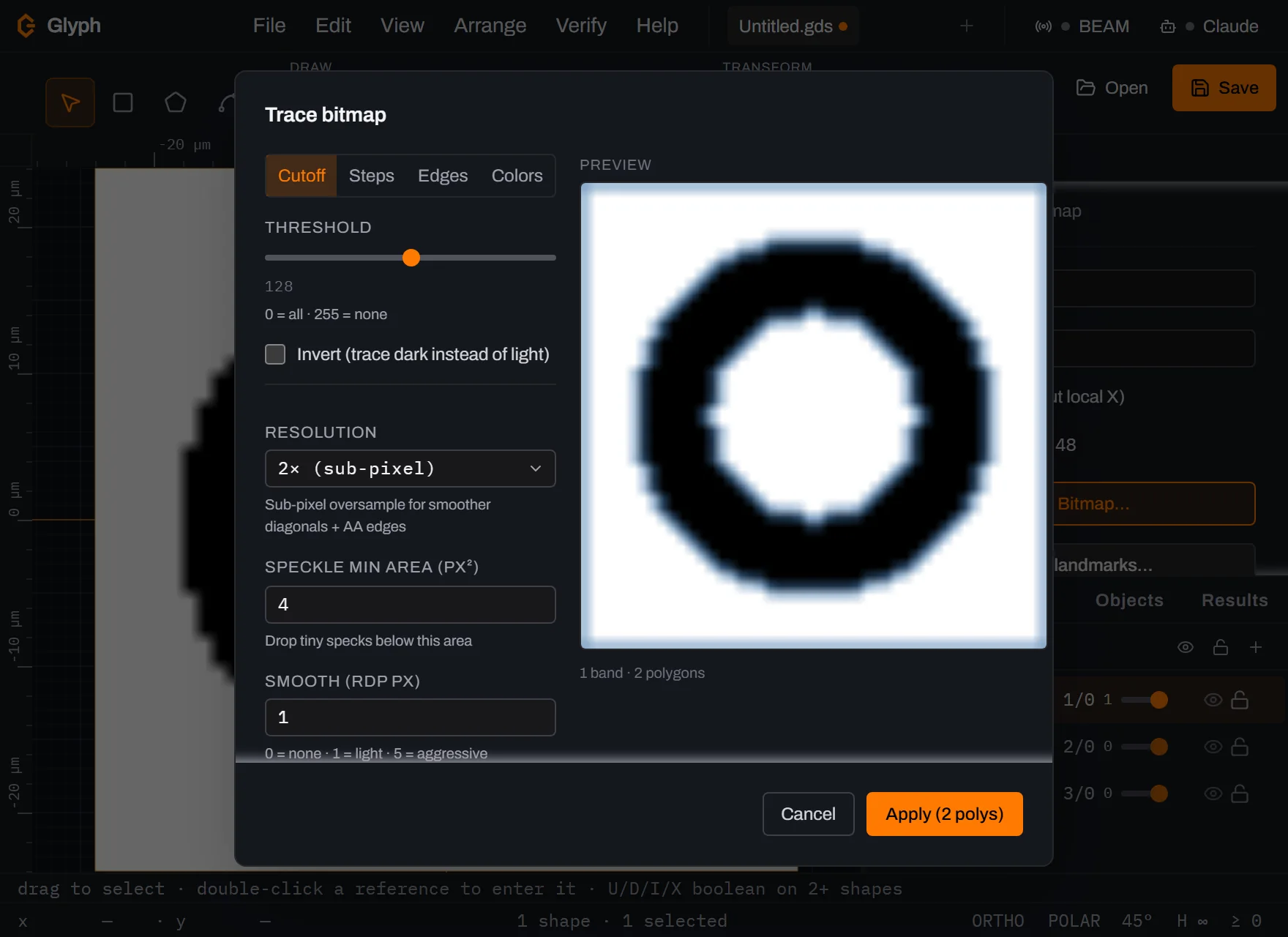Open the Edit menu

tap(333, 26)
